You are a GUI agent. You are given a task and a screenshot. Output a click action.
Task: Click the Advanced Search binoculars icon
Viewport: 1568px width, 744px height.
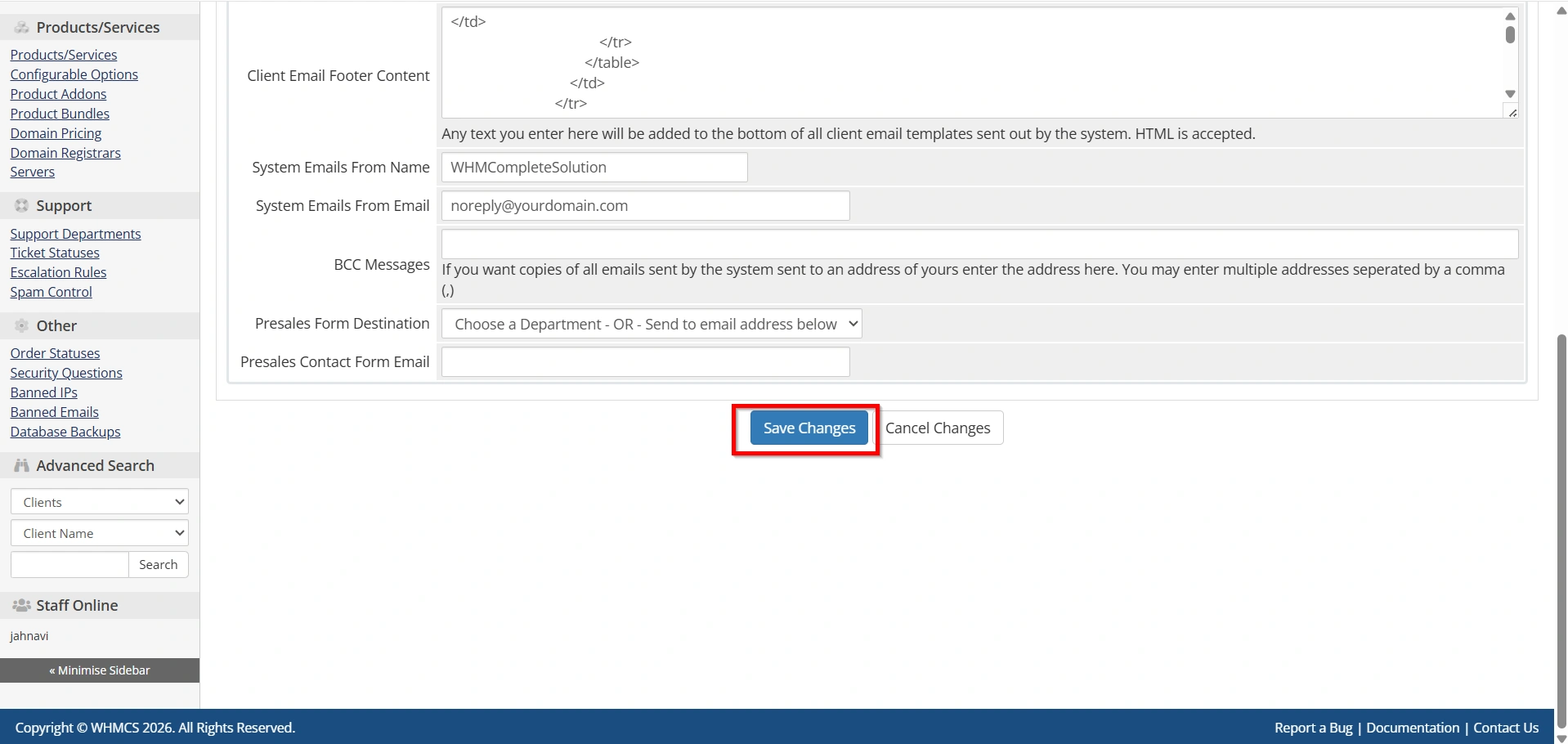tap(22, 465)
